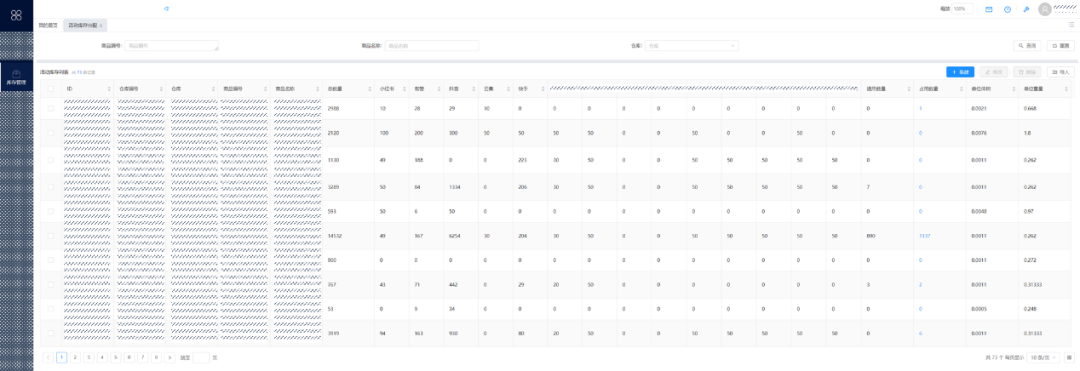The height and width of the screenshot is (371, 1080).
Task: Sort by the ID column
Action: (109, 89)
